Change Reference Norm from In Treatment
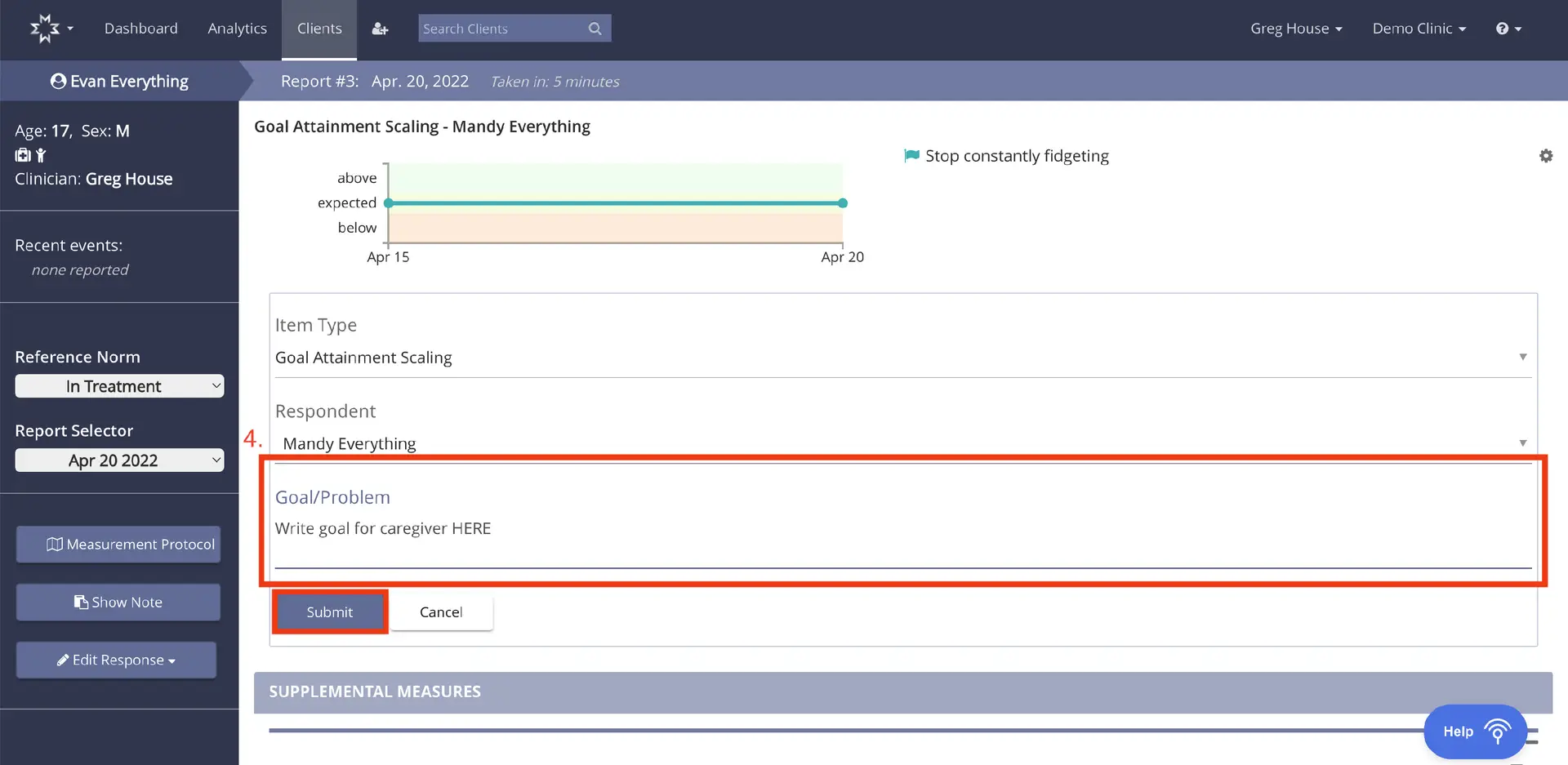Viewport: 1568px width, 765px height. [x=119, y=385]
